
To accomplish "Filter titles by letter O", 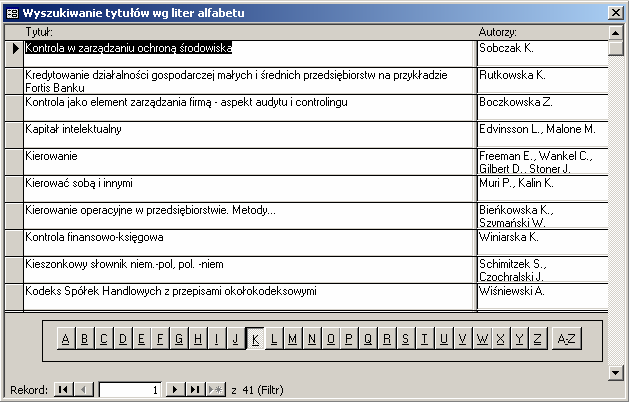I will [331, 339].
